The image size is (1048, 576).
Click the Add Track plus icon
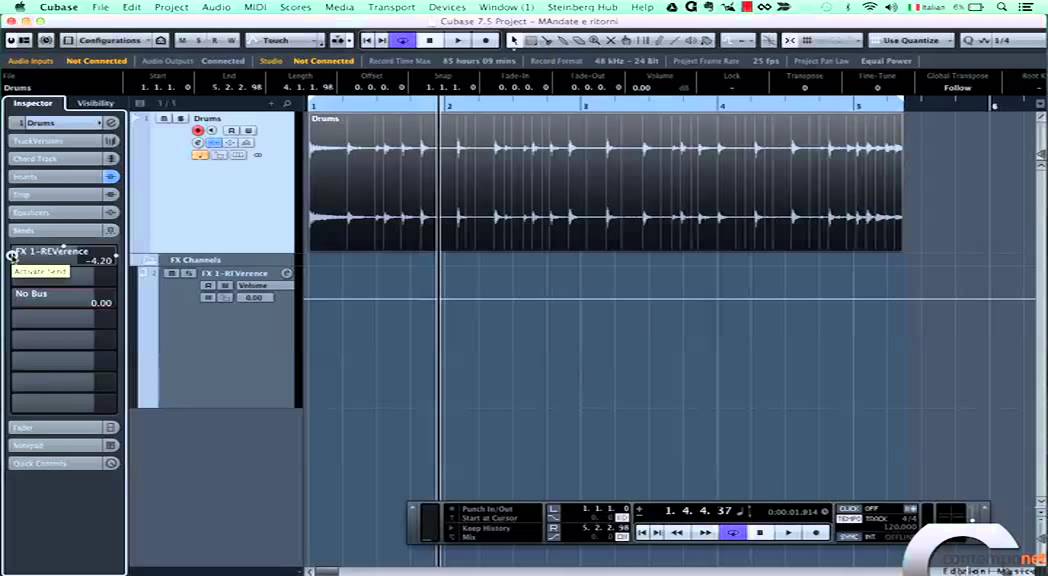[x=271, y=104]
